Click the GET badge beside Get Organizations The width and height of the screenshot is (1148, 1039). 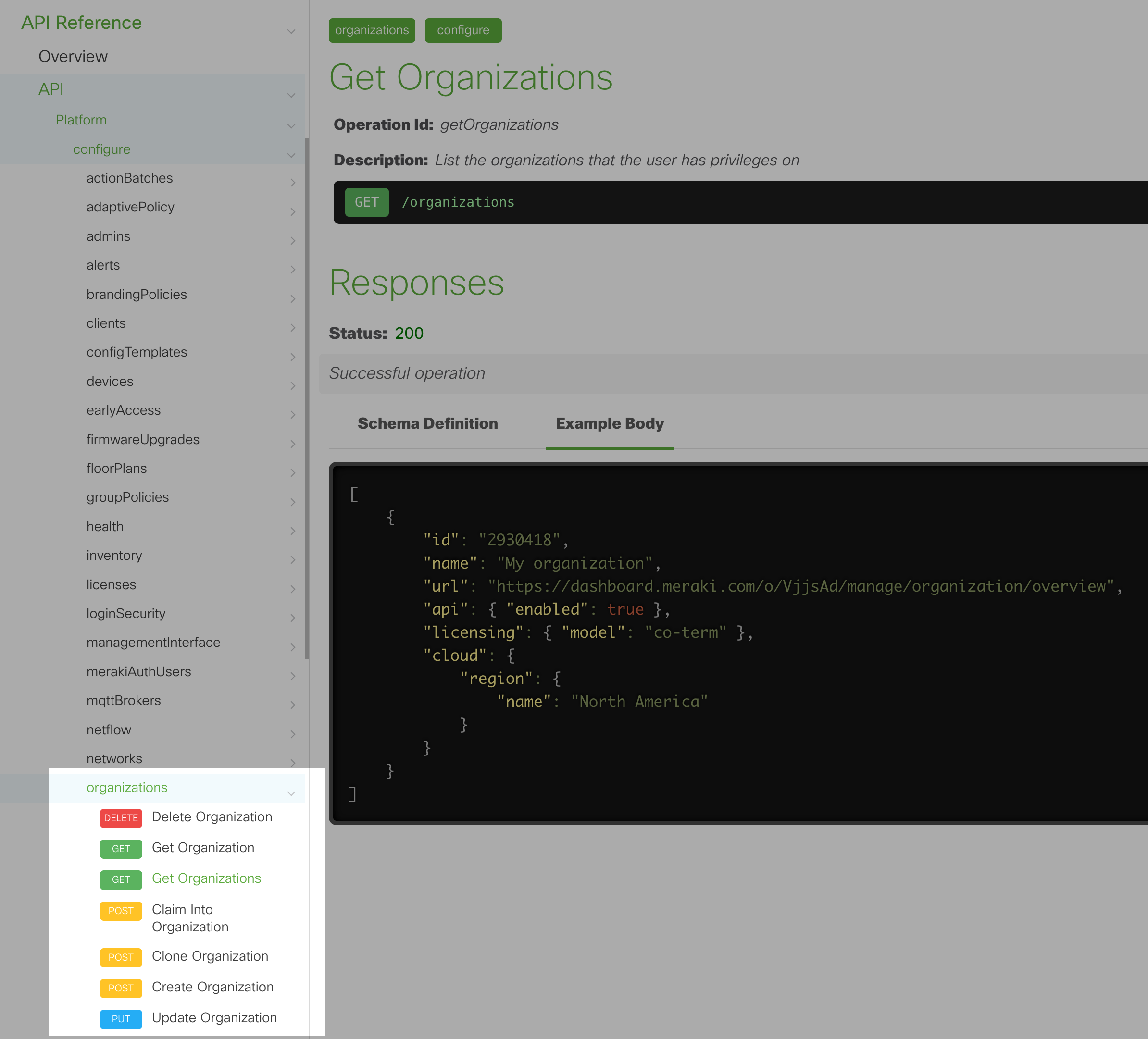pyautogui.click(x=121, y=879)
